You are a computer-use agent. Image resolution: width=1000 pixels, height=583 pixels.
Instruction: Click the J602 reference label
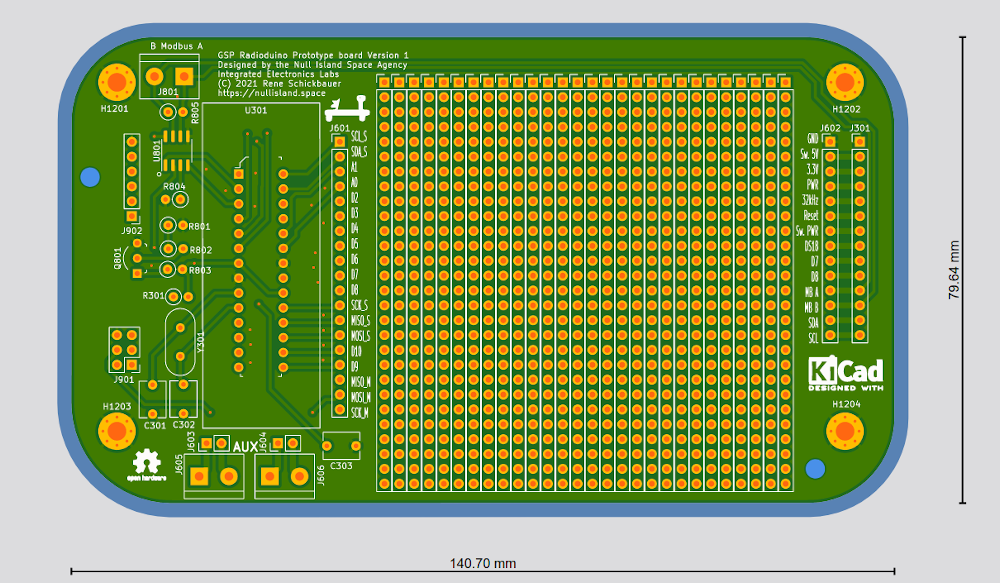click(x=830, y=128)
